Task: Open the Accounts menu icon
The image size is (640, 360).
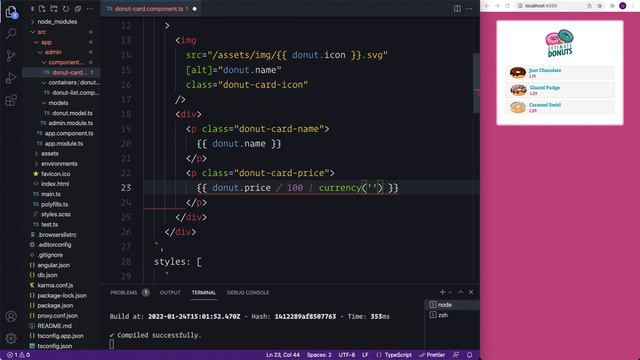Action: point(11,316)
